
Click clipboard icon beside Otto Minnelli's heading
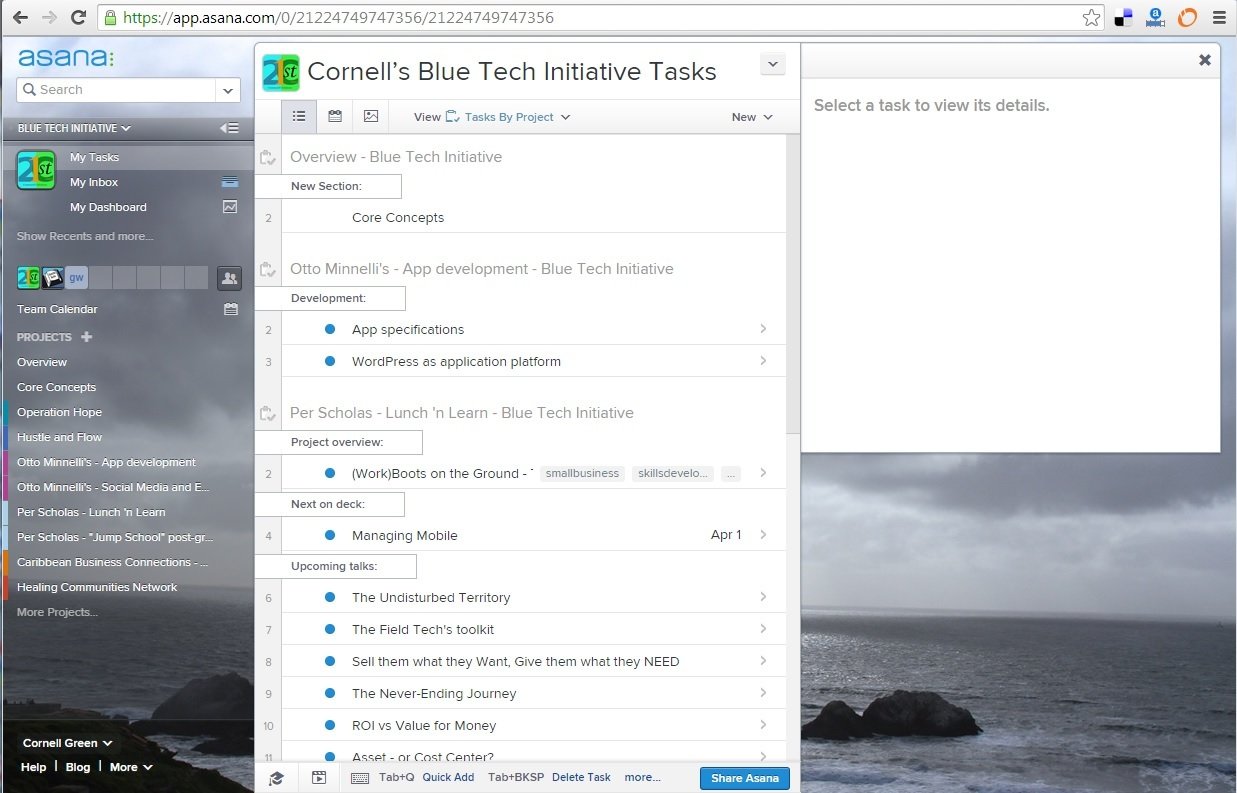(267, 269)
